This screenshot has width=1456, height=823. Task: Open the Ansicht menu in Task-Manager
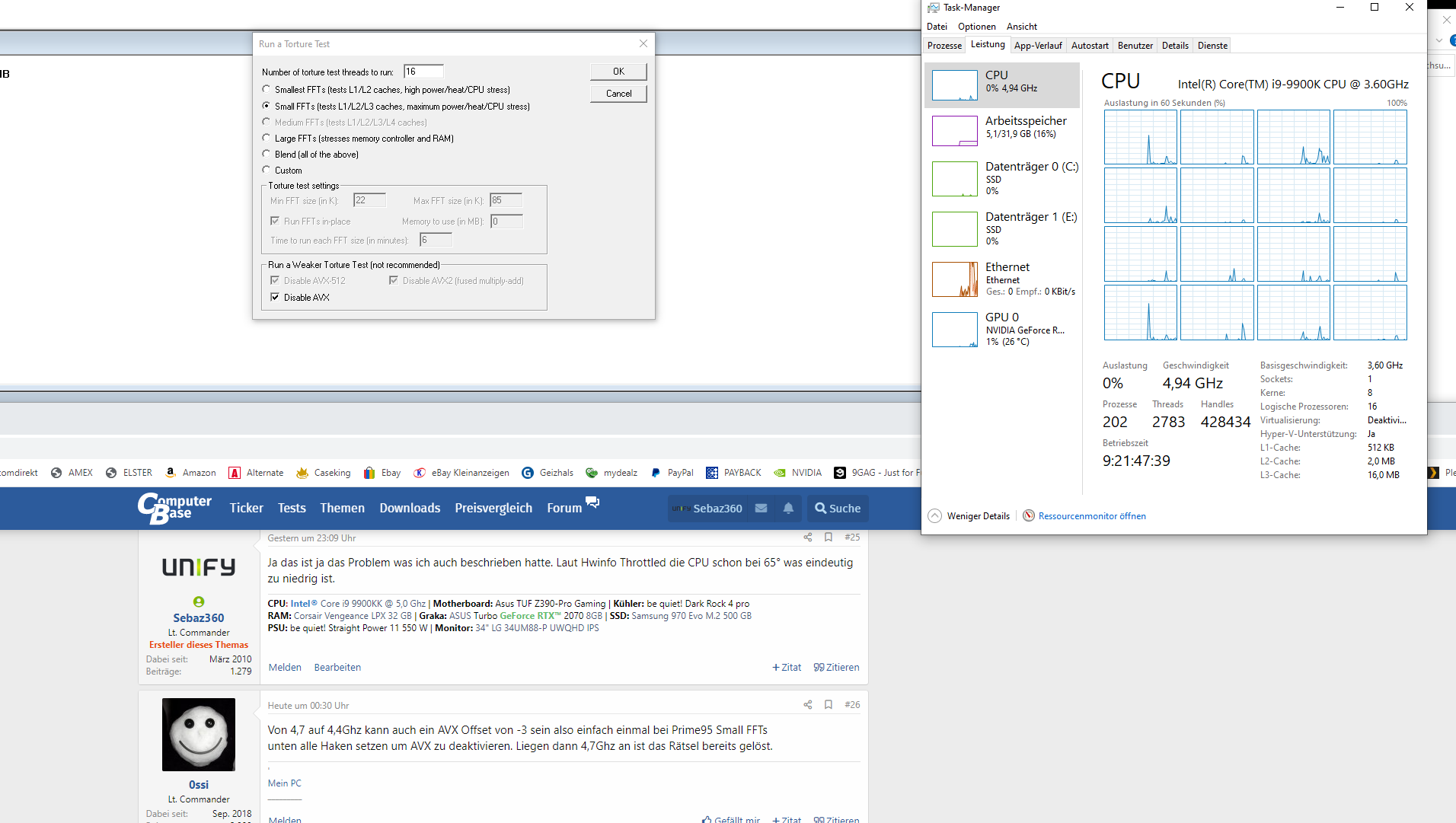click(x=1022, y=27)
